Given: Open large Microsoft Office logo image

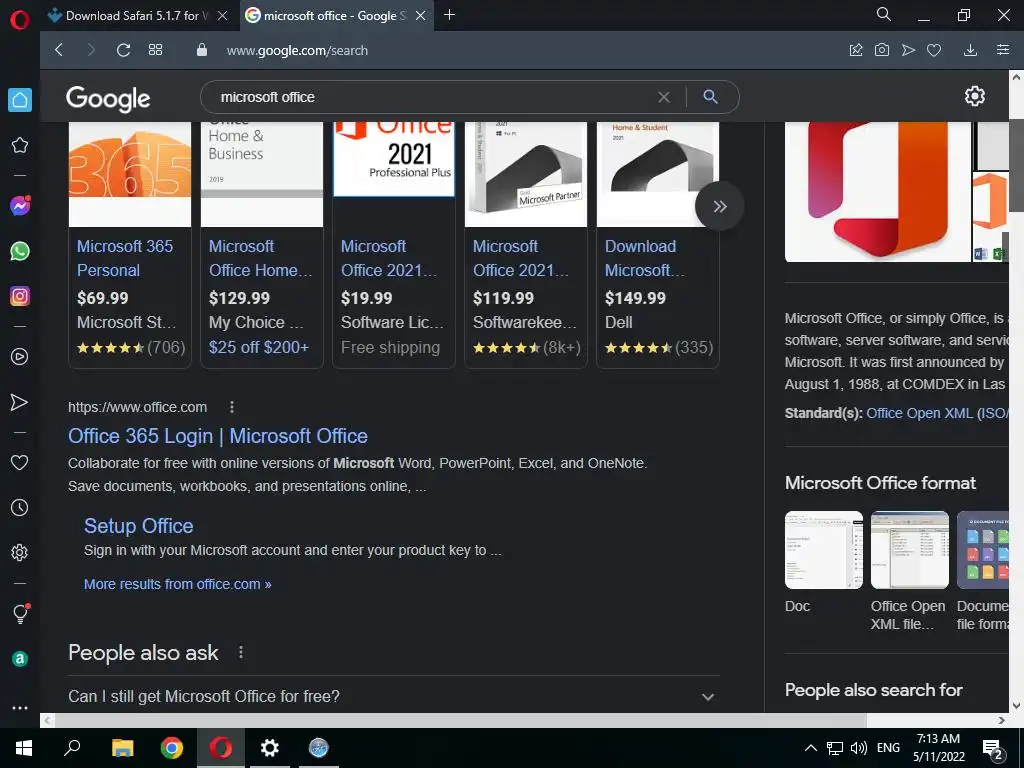Looking at the screenshot, I should coord(878,191).
